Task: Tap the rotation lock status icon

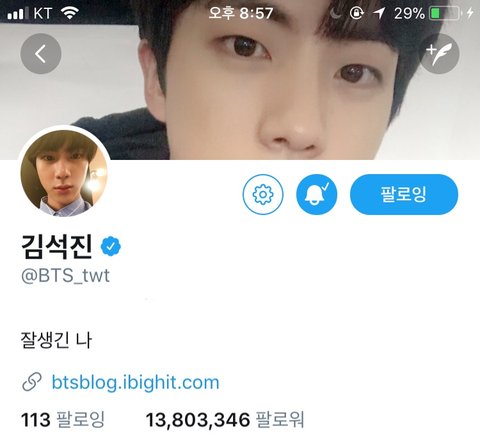Action: [356, 13]
